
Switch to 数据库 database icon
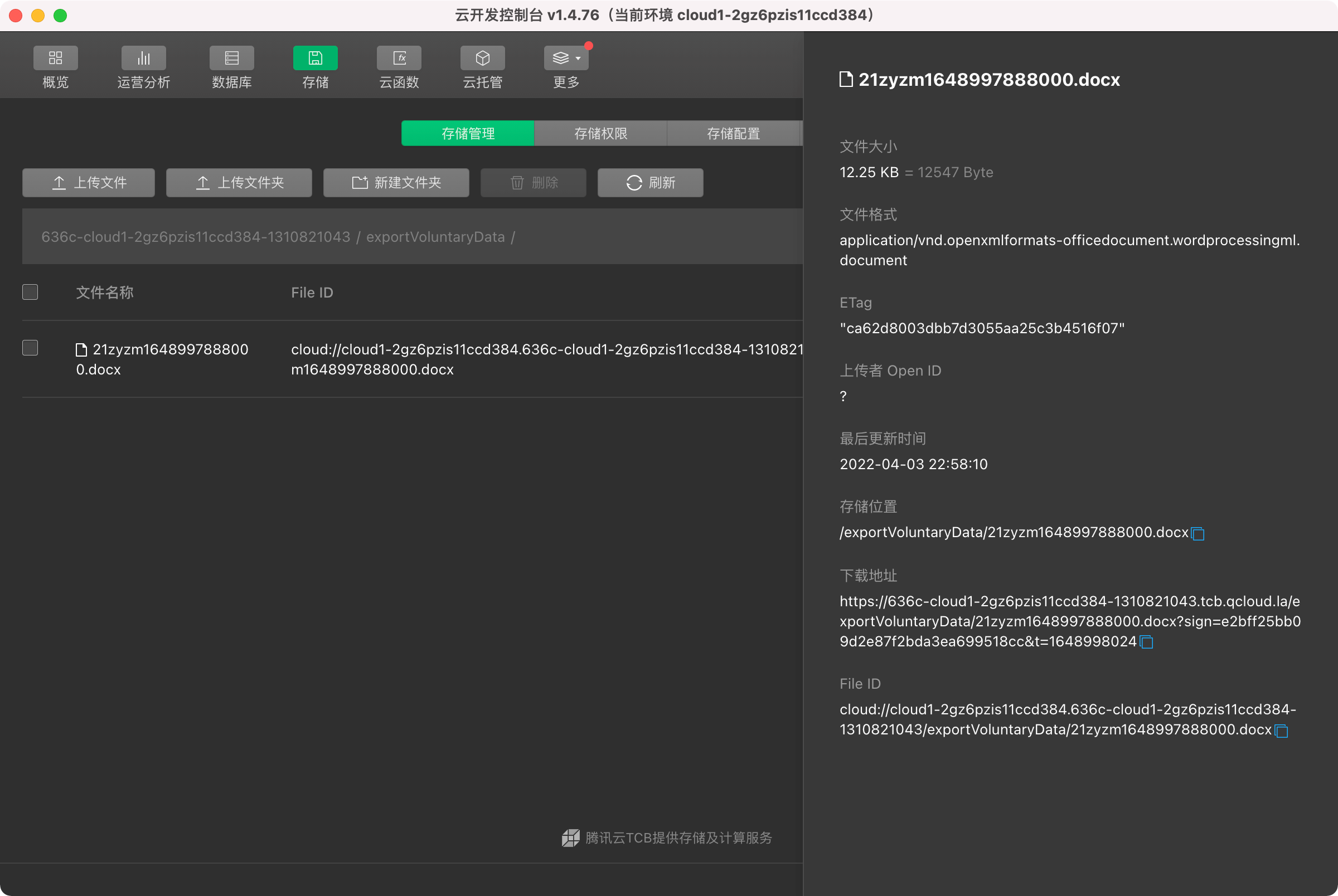(x=231, y=59)
